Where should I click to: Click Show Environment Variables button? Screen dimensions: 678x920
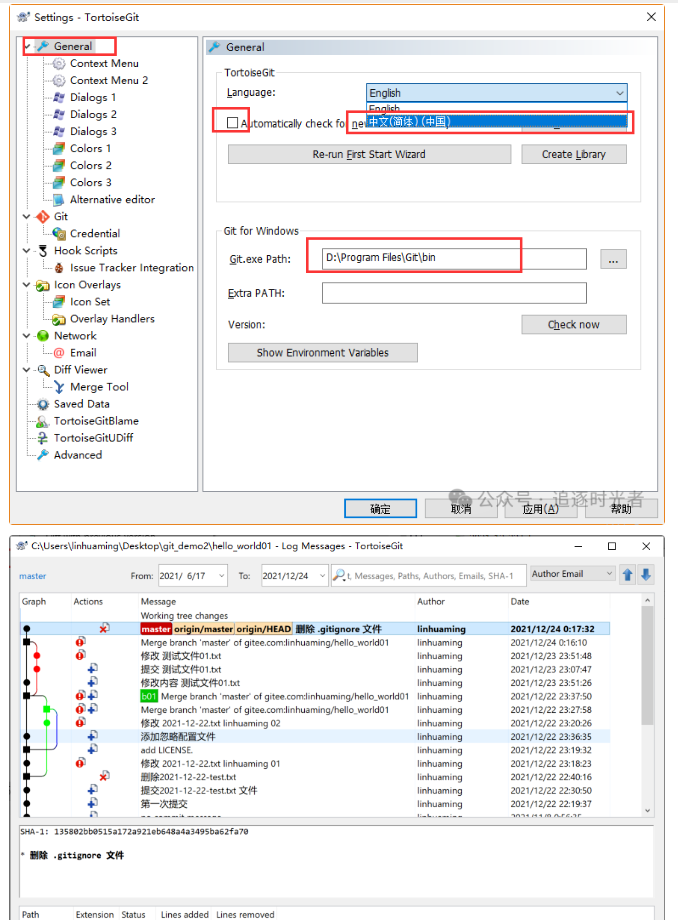[323, 353]
